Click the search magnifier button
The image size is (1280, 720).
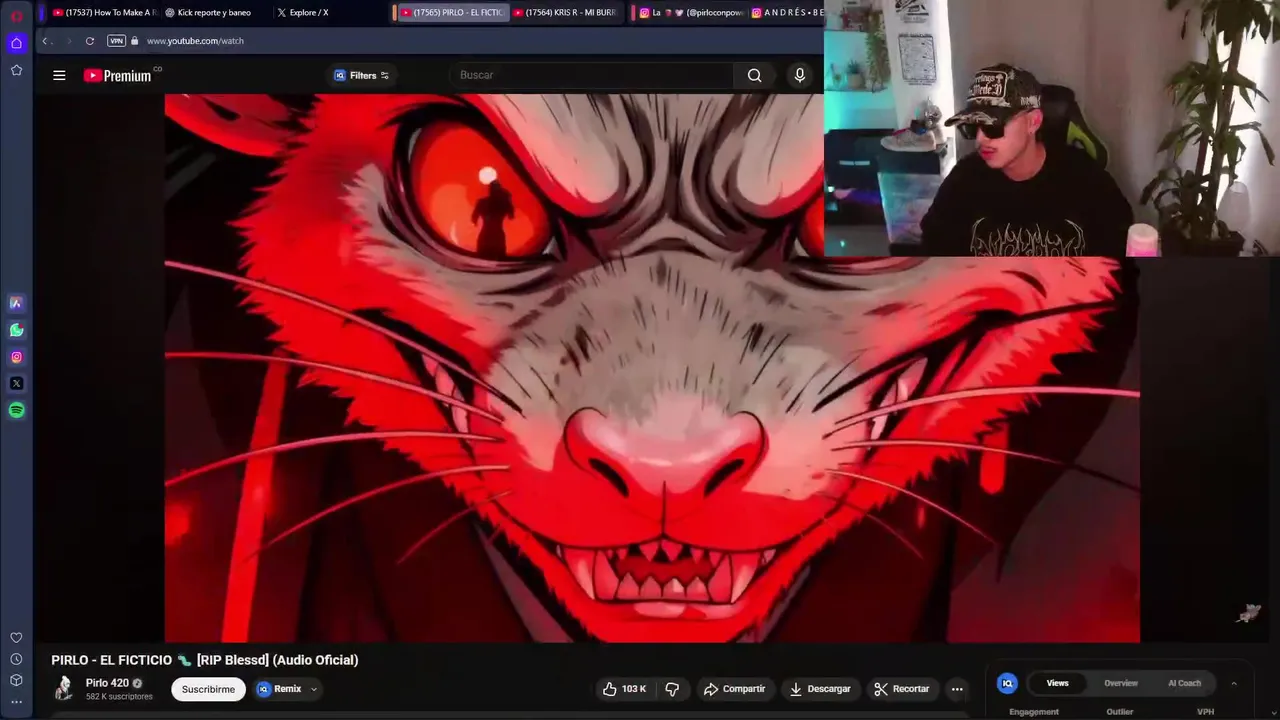pyautogui.click(x=754, y=75)
